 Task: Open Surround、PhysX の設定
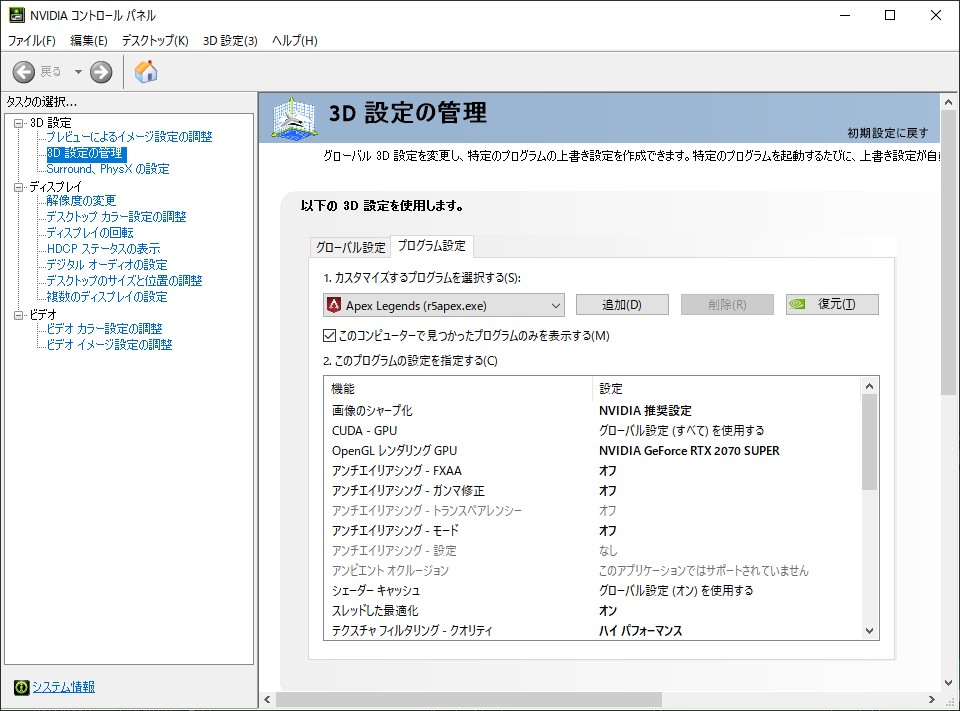point(108,168)
